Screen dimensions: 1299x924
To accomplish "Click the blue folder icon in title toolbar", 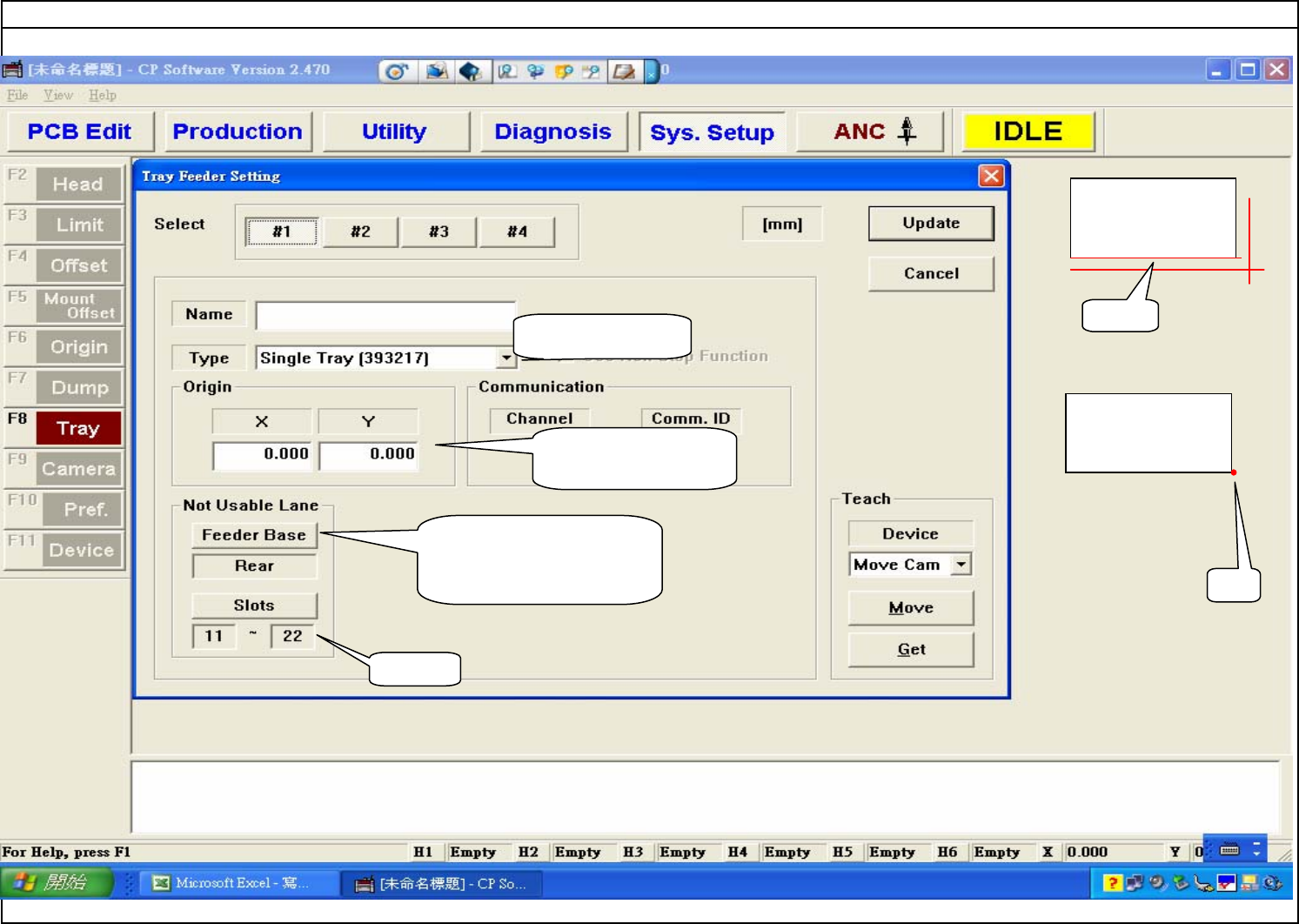I will click(437, 71).
